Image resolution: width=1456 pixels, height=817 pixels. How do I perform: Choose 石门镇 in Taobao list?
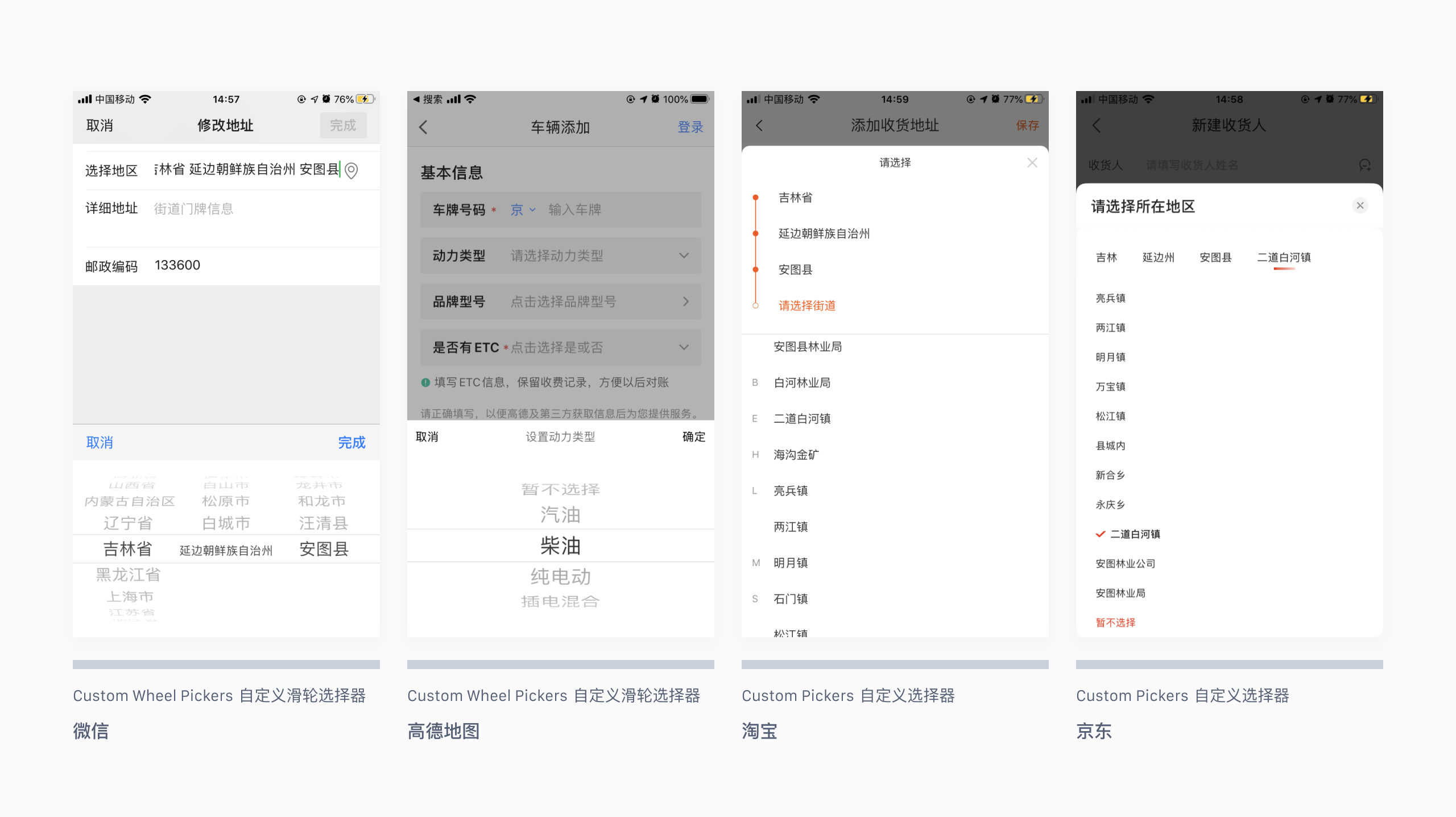coord(791,599)
